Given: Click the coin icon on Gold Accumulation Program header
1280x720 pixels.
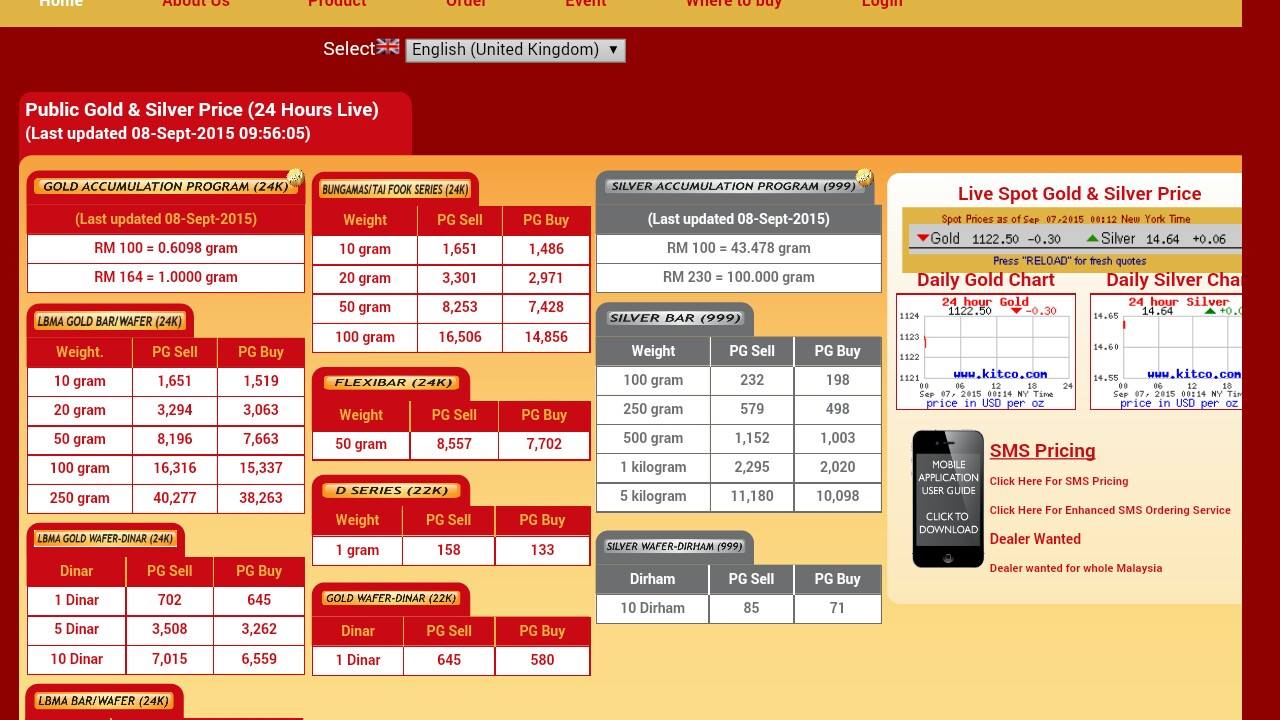Looking at the screenshot, I should pos(295,178).
